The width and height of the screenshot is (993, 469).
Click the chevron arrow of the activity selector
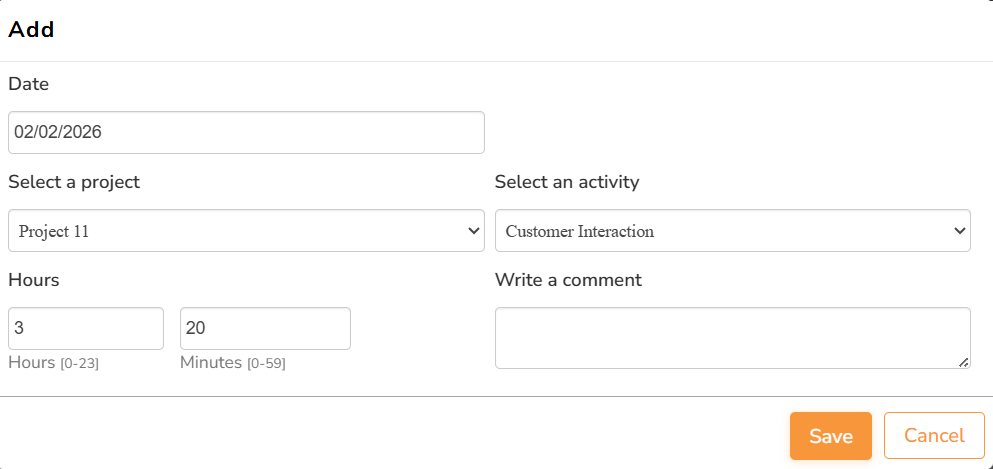pos(960,231)
